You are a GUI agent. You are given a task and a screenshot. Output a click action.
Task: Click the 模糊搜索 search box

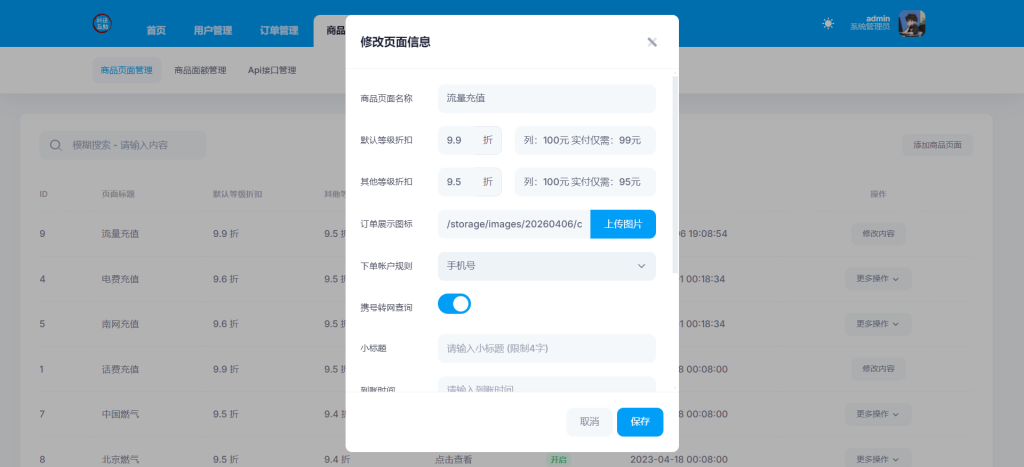[x=123, y=145]
